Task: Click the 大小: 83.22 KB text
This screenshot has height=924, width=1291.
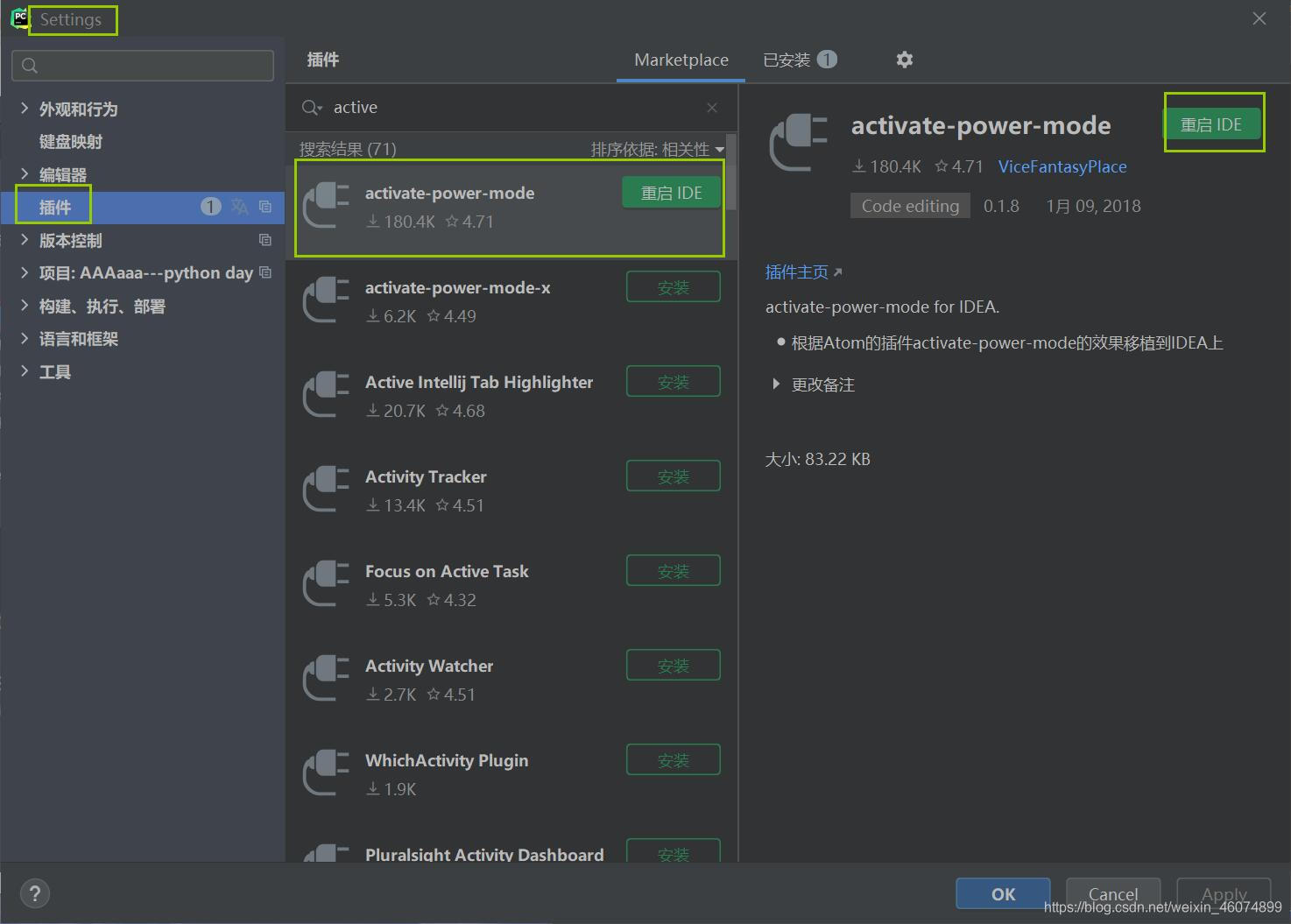Action: coord(817,459)
